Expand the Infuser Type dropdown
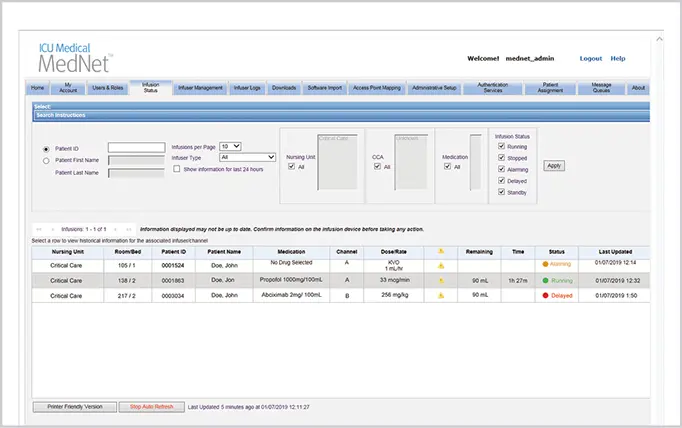 pyautogui.click(x=247, y=157)
